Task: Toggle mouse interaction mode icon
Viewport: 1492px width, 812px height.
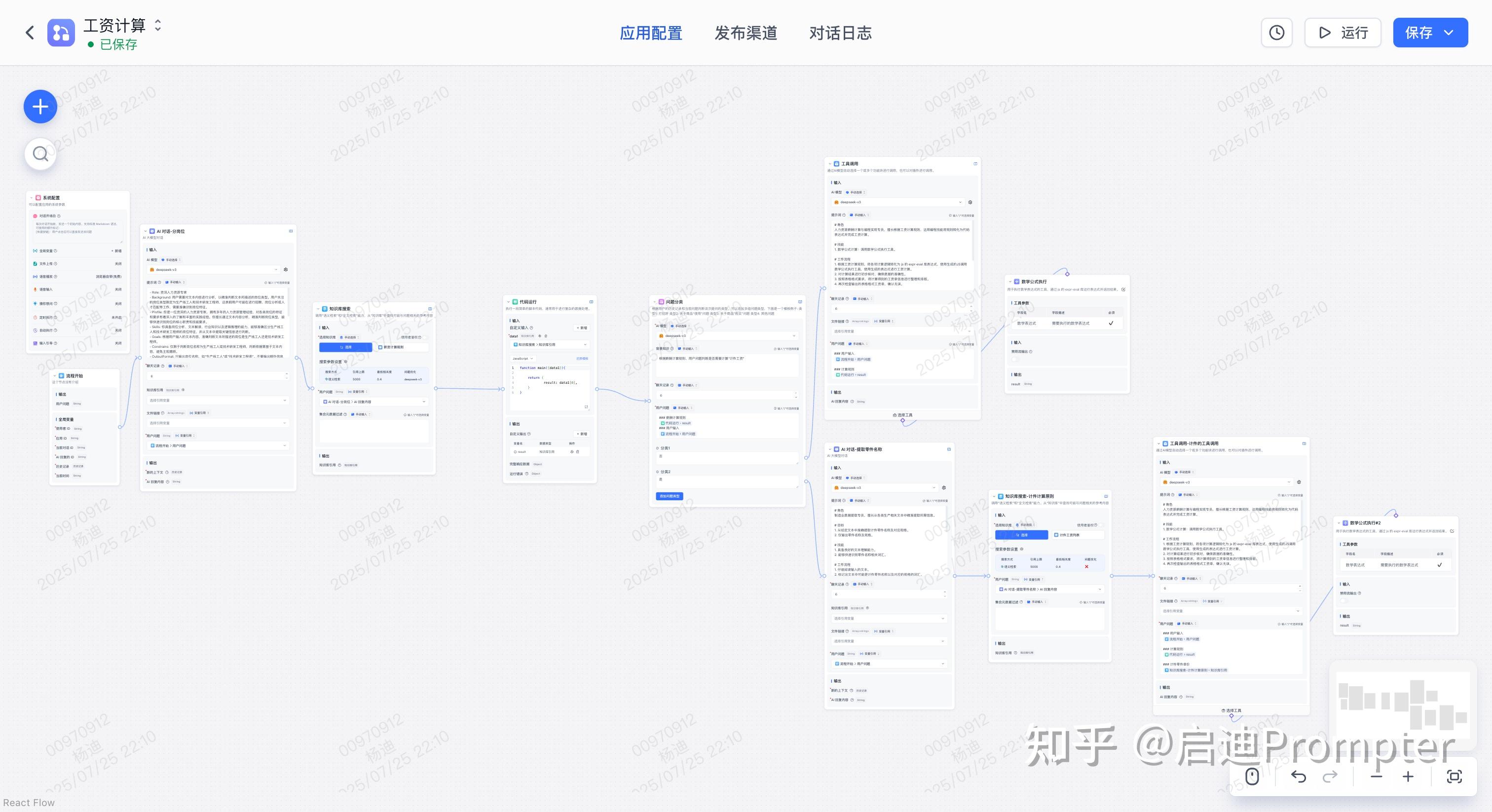Action: pyautogui.click(x=1252, y=776)
